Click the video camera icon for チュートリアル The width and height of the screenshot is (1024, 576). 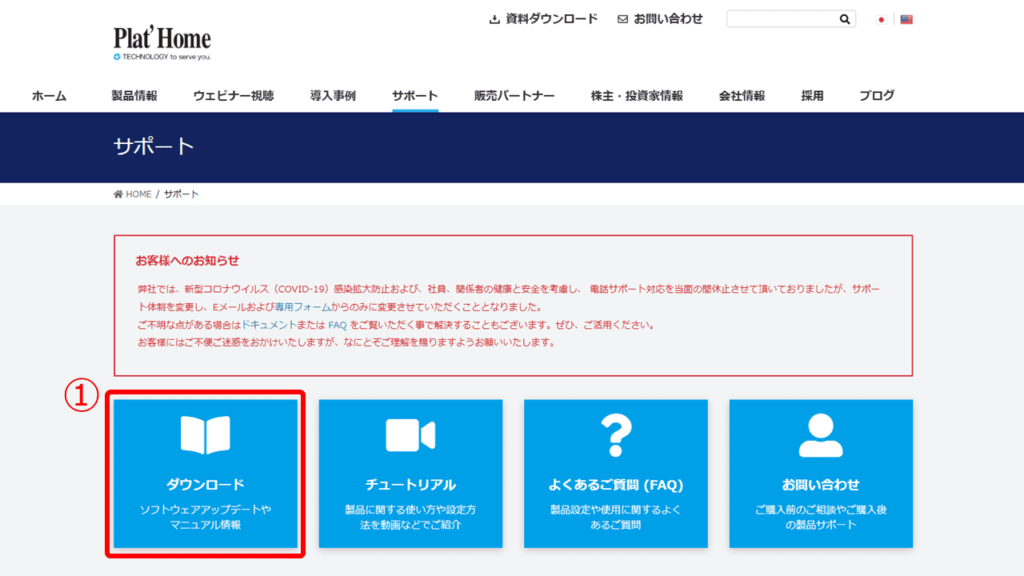point(410,435)
